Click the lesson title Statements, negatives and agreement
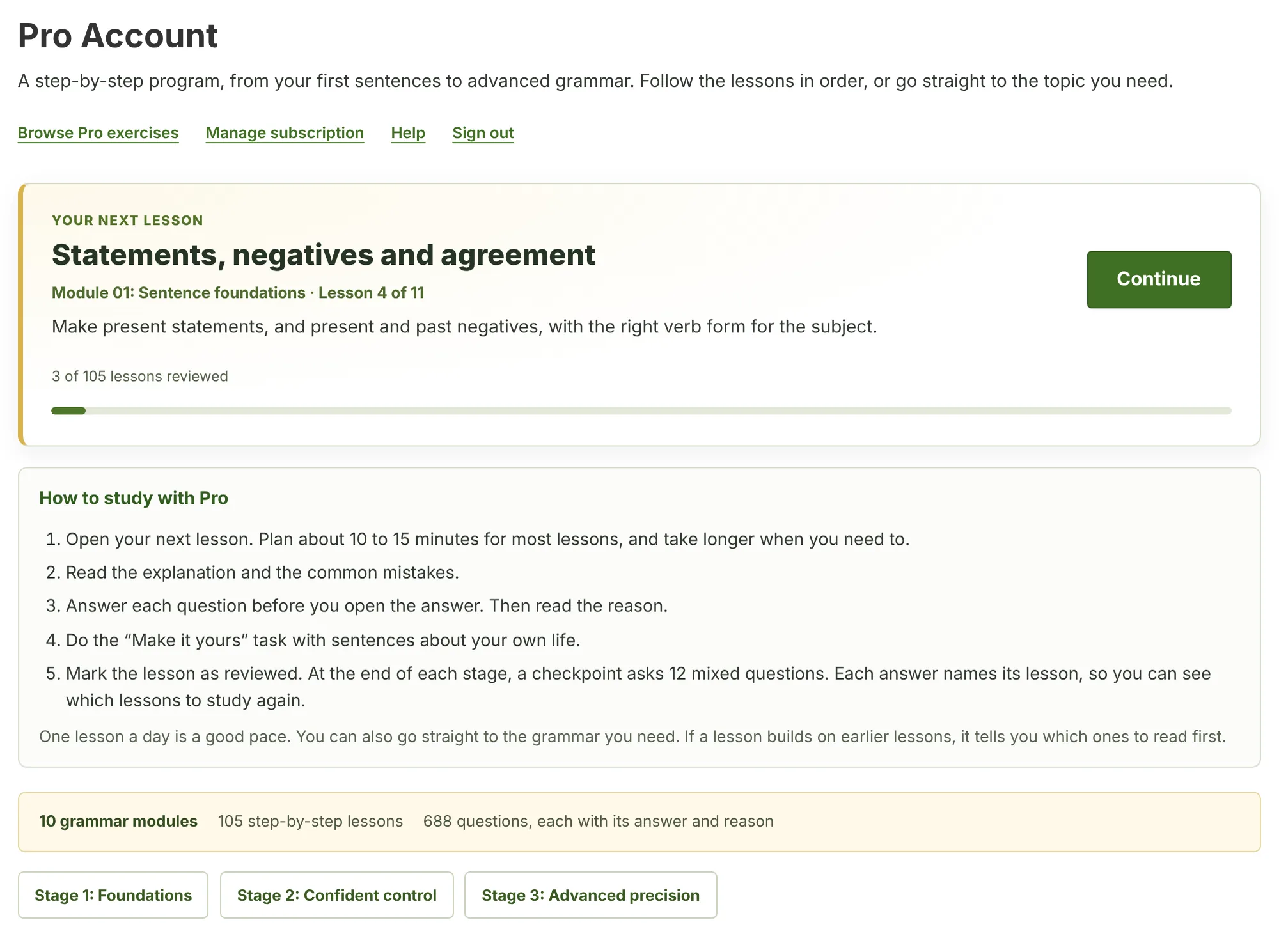The height and width of the screenshot is (952, 1279). (x=324, y=255)
